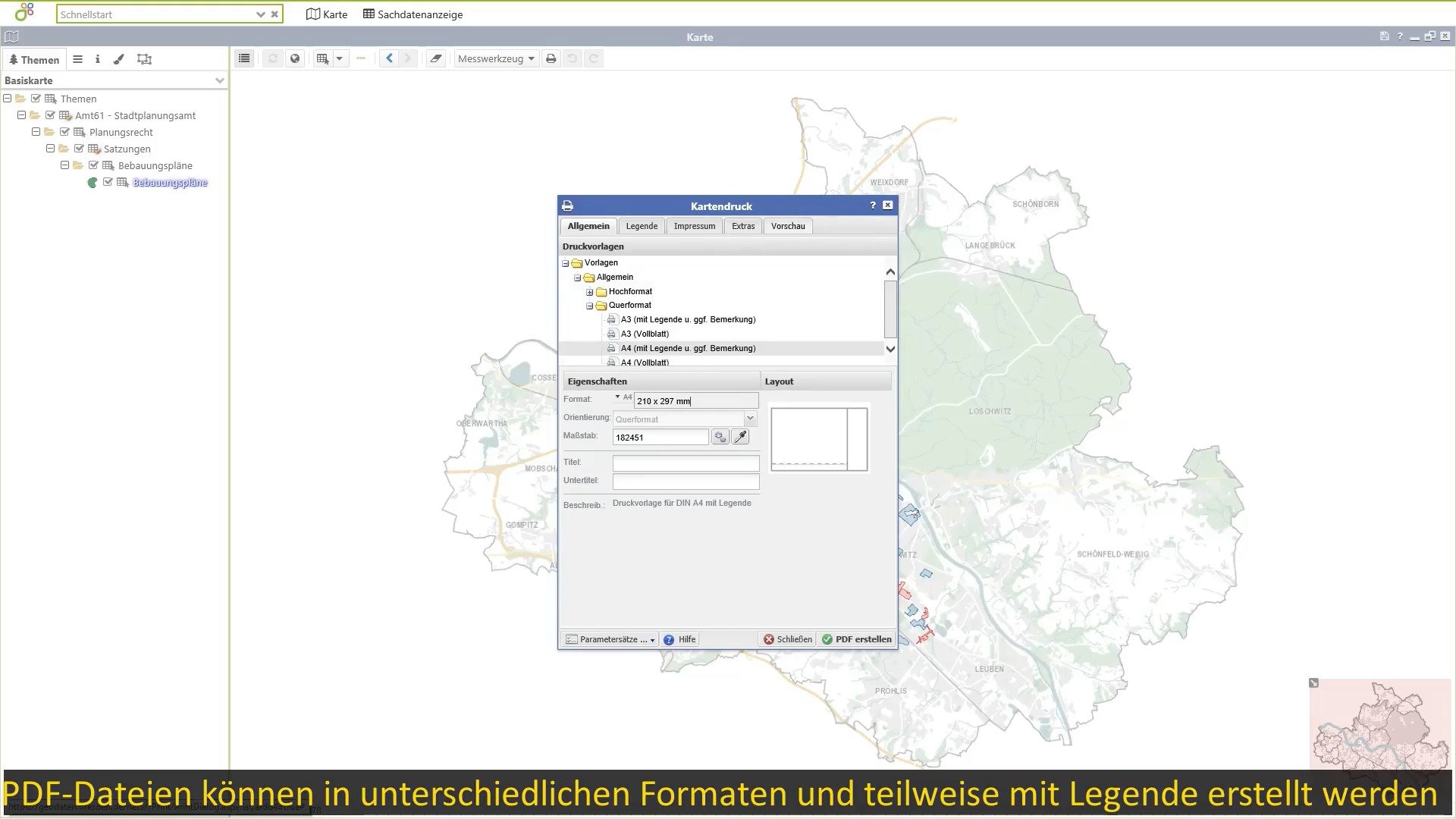Click the list view icon in map toolbar
The height and width of the screenshot is (819, 1456).
tap(243, 58)
